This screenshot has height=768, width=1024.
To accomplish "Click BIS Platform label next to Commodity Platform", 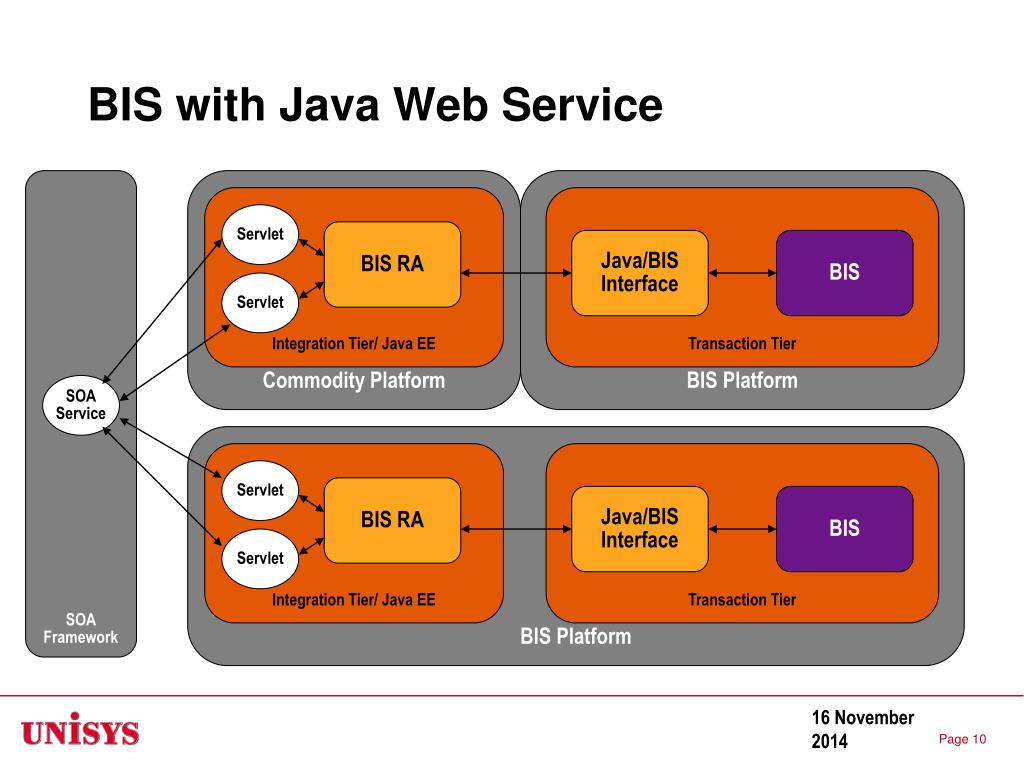I will [742, 380].
